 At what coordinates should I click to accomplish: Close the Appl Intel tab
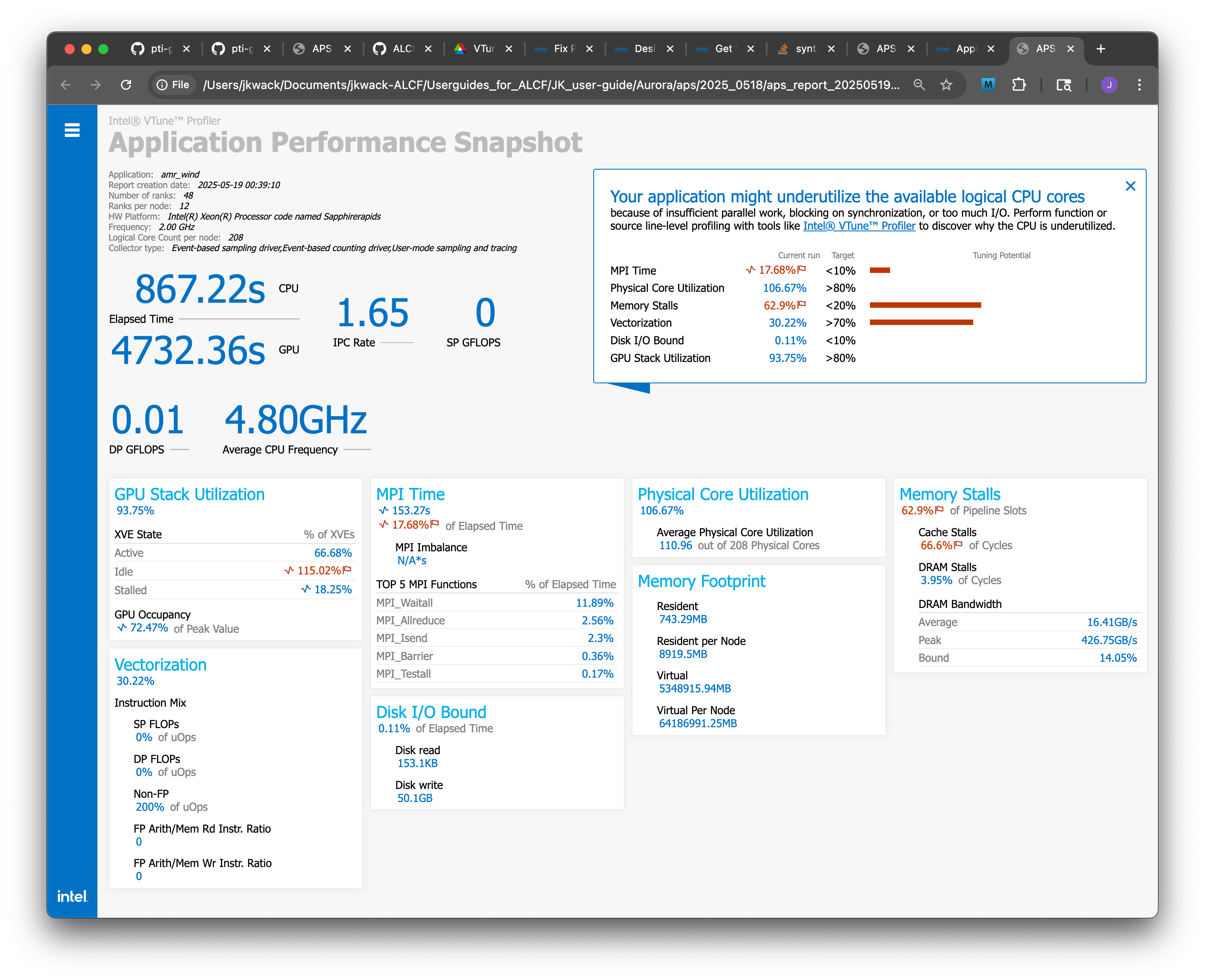[x=990, y=49]
